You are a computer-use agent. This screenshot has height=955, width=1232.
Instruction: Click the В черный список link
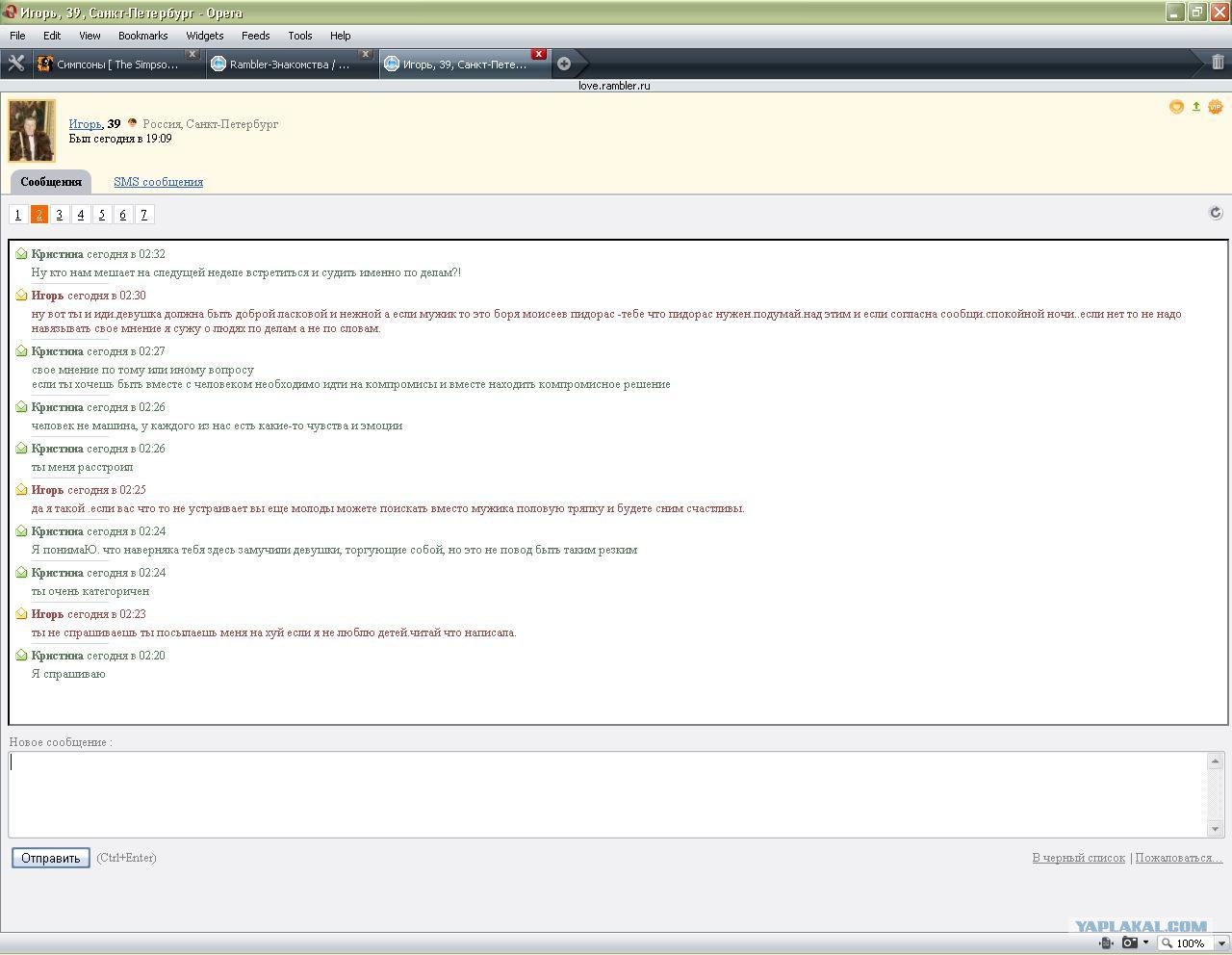[1078, 858]
